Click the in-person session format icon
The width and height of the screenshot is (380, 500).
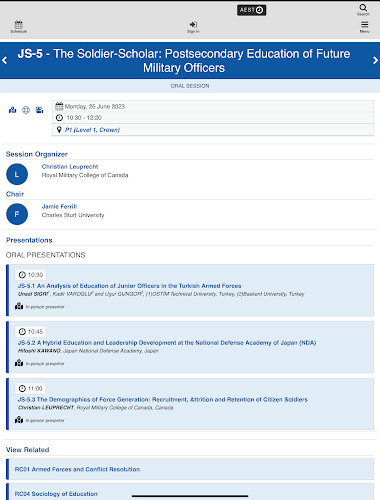click(13, 110)
